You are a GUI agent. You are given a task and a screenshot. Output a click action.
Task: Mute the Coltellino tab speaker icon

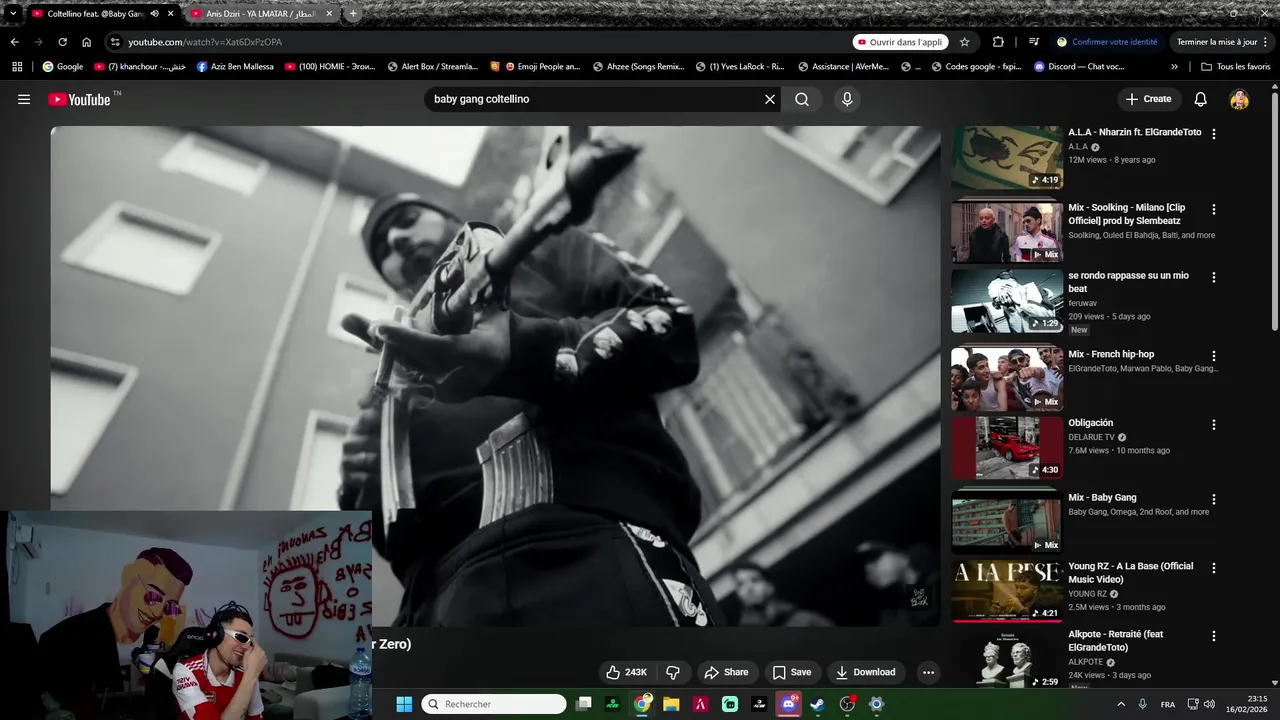pyautogui.click(x=154, y=14)
